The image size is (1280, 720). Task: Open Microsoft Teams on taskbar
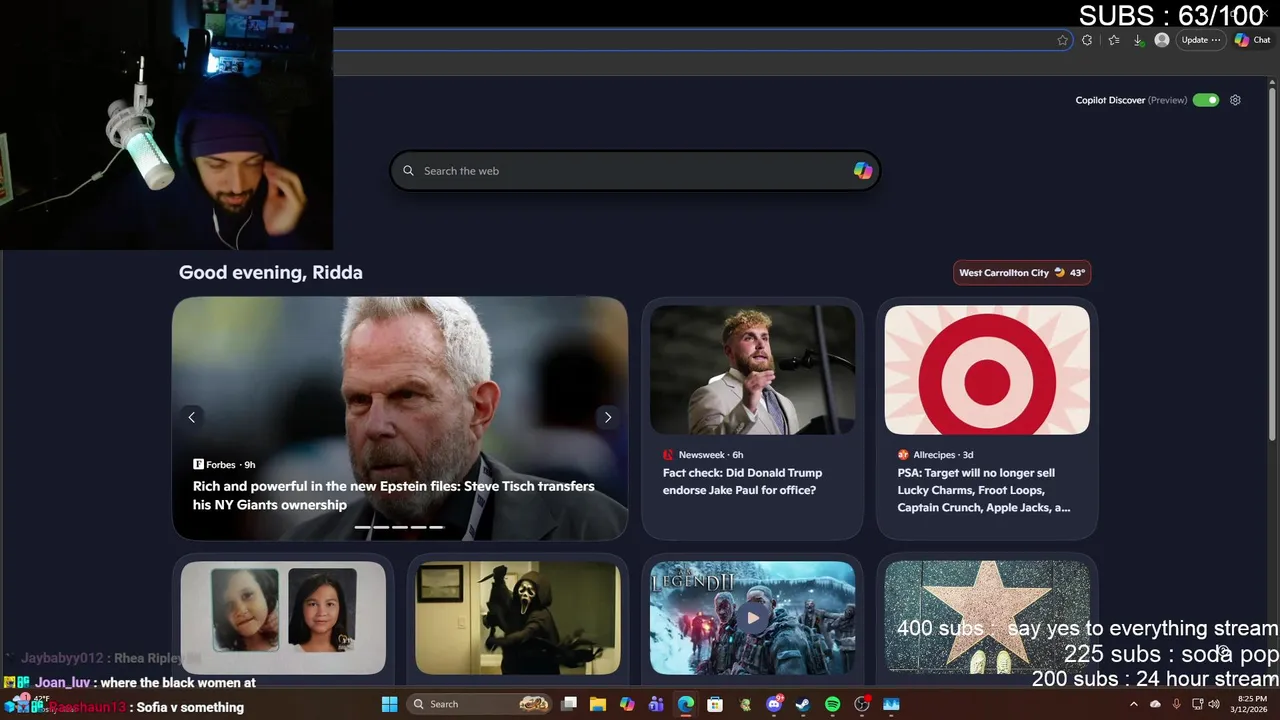(656, 704)
